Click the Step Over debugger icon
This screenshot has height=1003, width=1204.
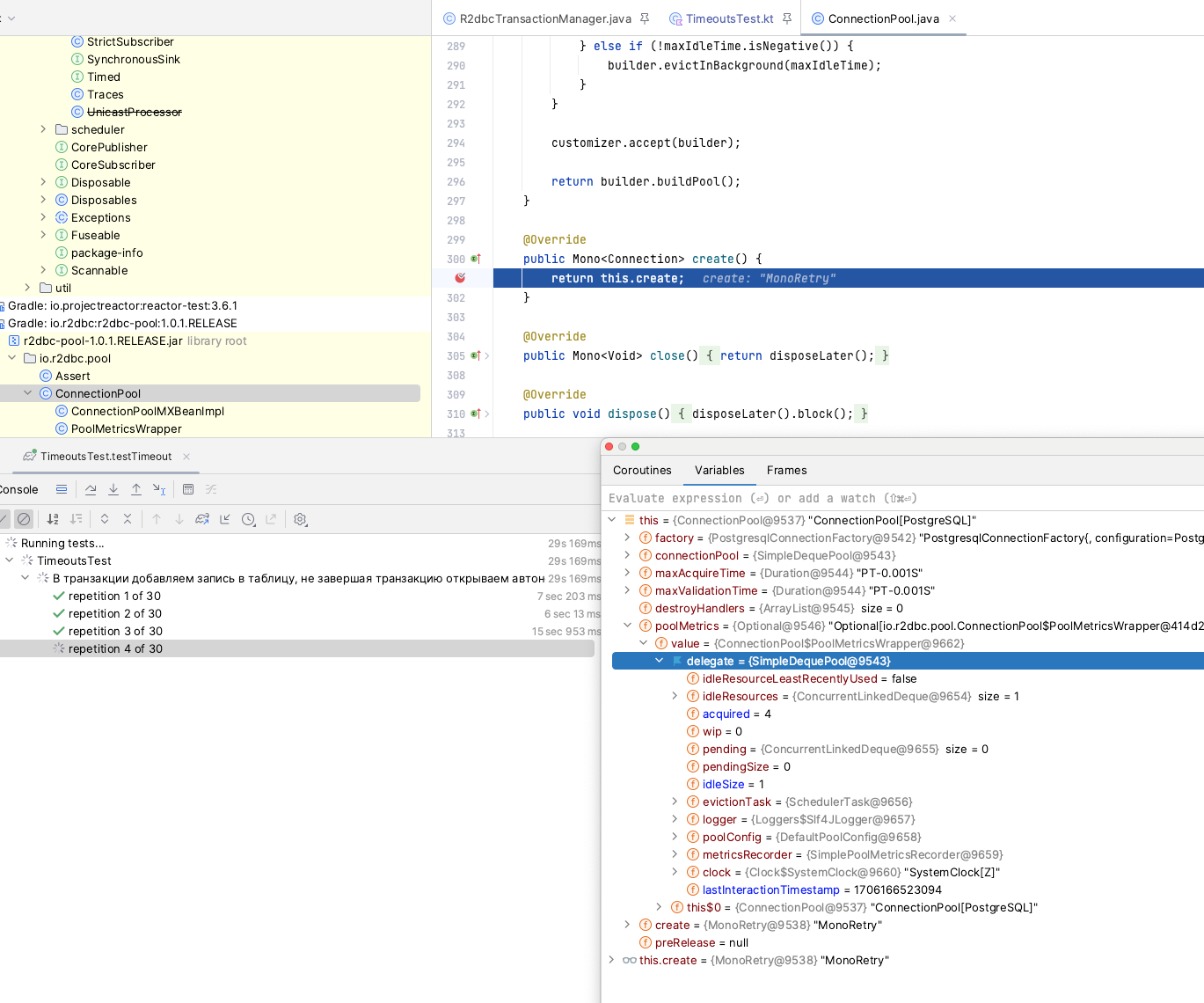[x=91, y=489]
